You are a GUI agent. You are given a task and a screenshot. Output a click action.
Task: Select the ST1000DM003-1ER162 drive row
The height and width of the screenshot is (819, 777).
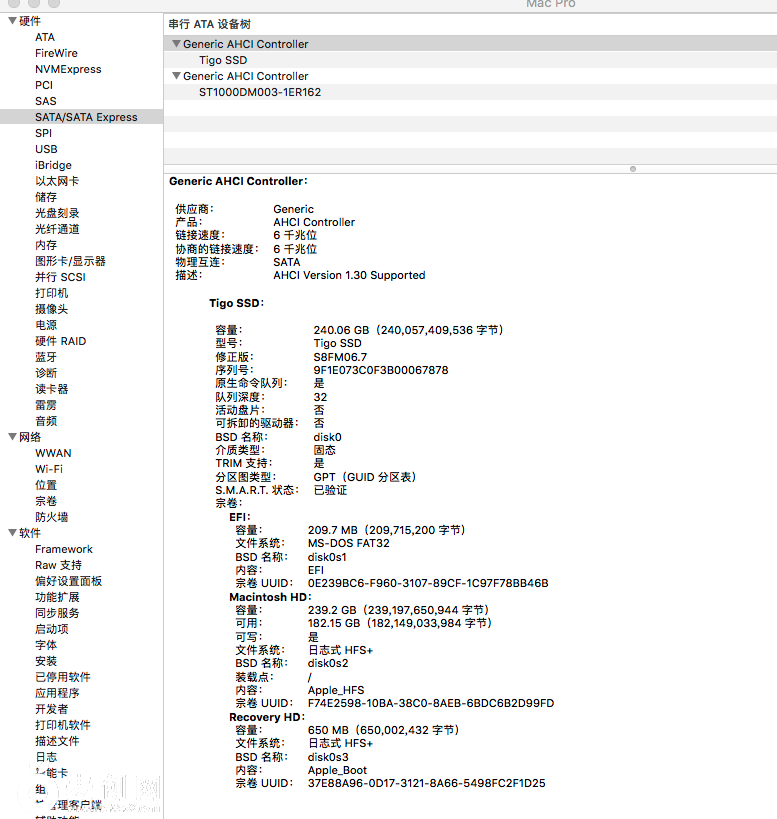click(x=259, y=92)
